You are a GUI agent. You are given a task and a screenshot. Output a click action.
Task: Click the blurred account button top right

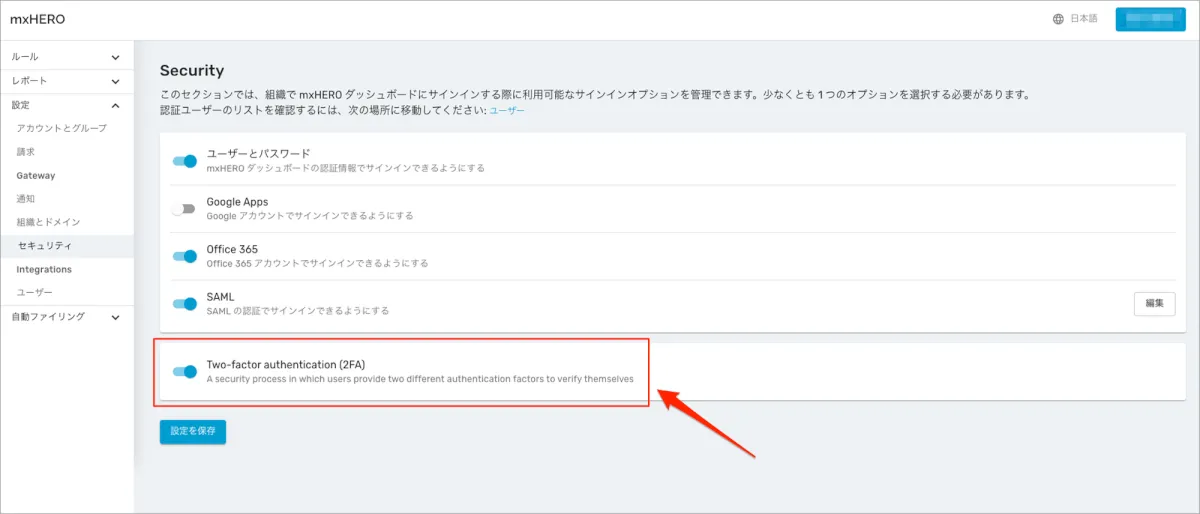click(x=1150, y=19)
